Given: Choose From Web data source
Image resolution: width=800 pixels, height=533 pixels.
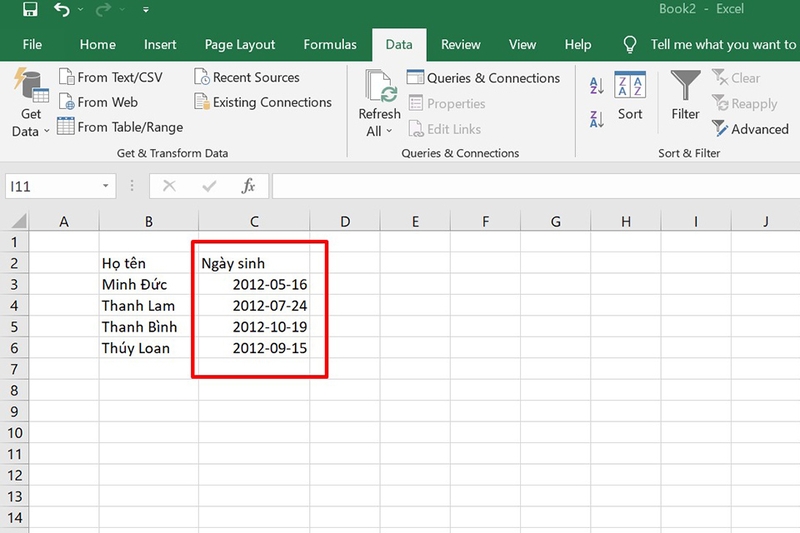Looking at the screenshot, I should click(98, 102).
